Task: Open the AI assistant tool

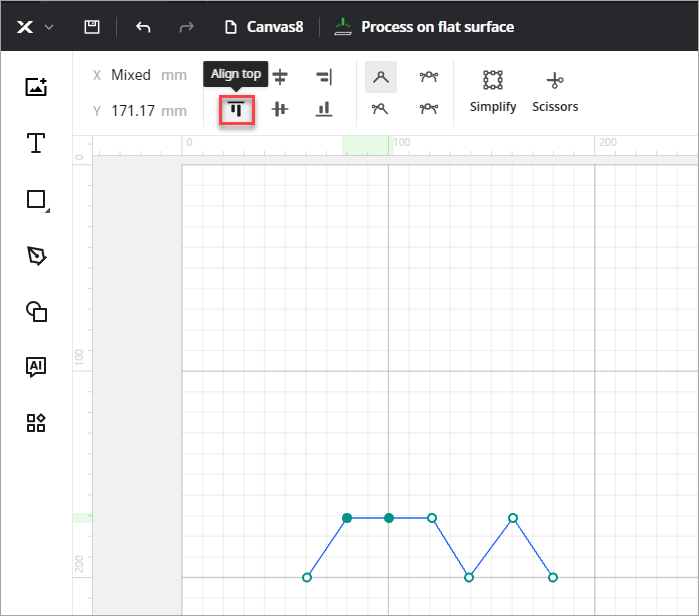Action: (x=36, y=367)
